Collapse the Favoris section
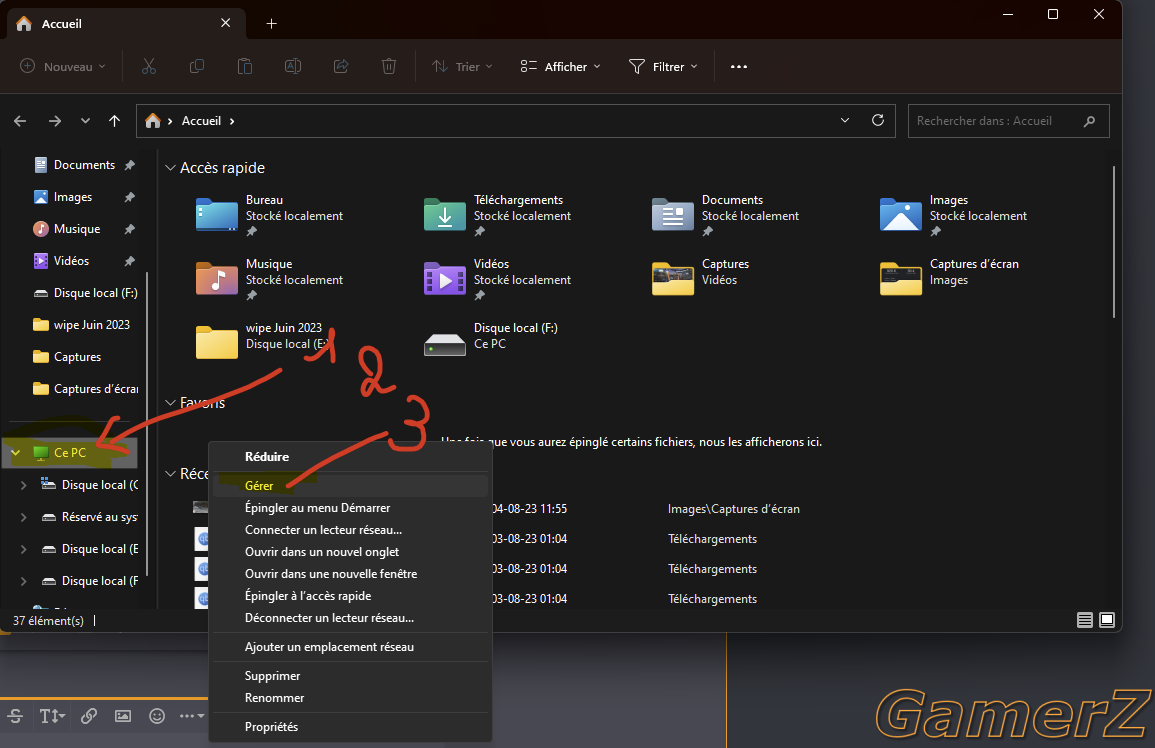Screen dimensions: 1155x748 tap(170, 402)
